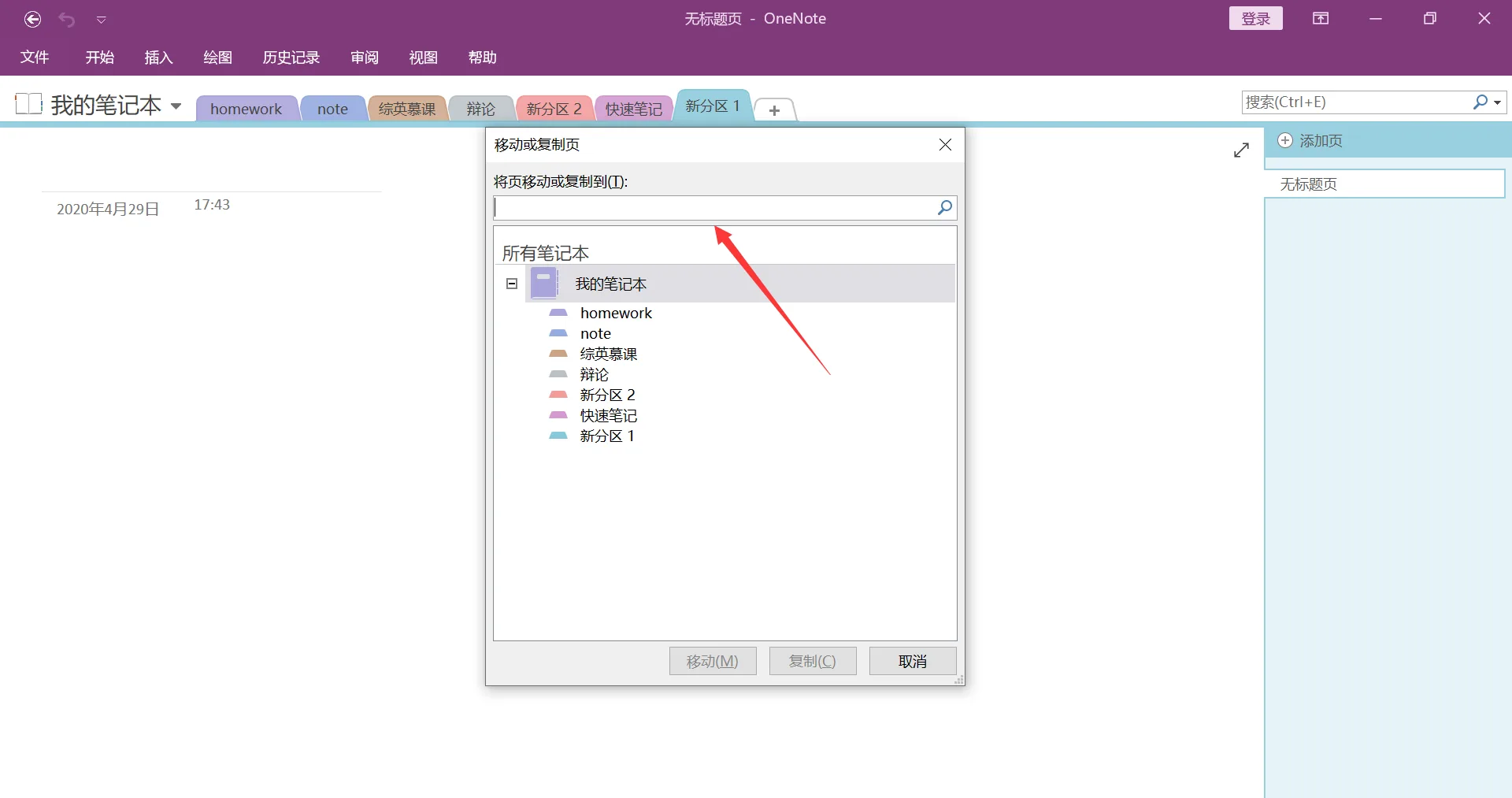Open the 绘图 ribbon tab

coord(217,58)
